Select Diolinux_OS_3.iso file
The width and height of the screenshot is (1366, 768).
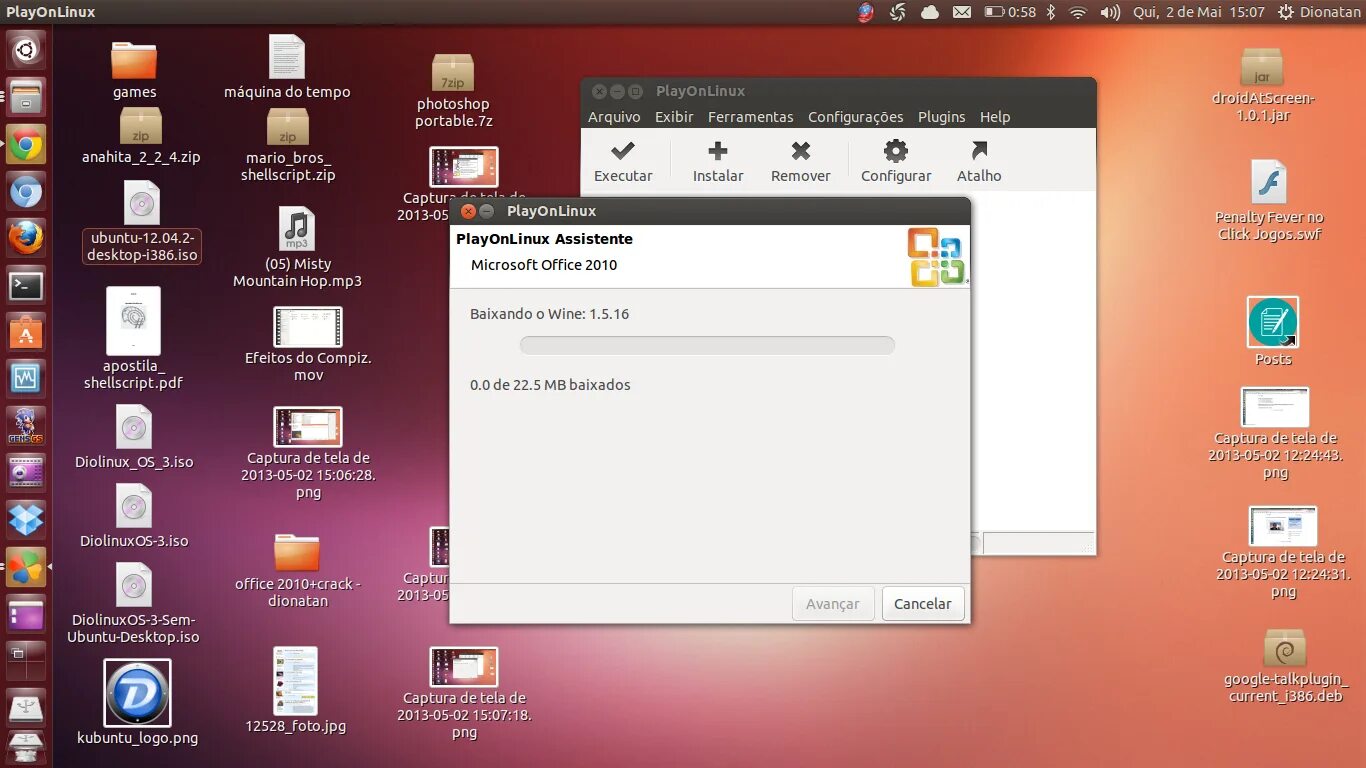(134, 438)
